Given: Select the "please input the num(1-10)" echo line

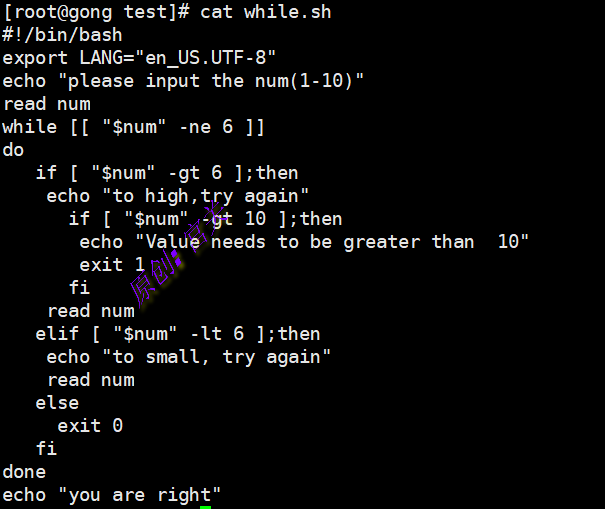Looking at the screenshot, I should 184,81.
